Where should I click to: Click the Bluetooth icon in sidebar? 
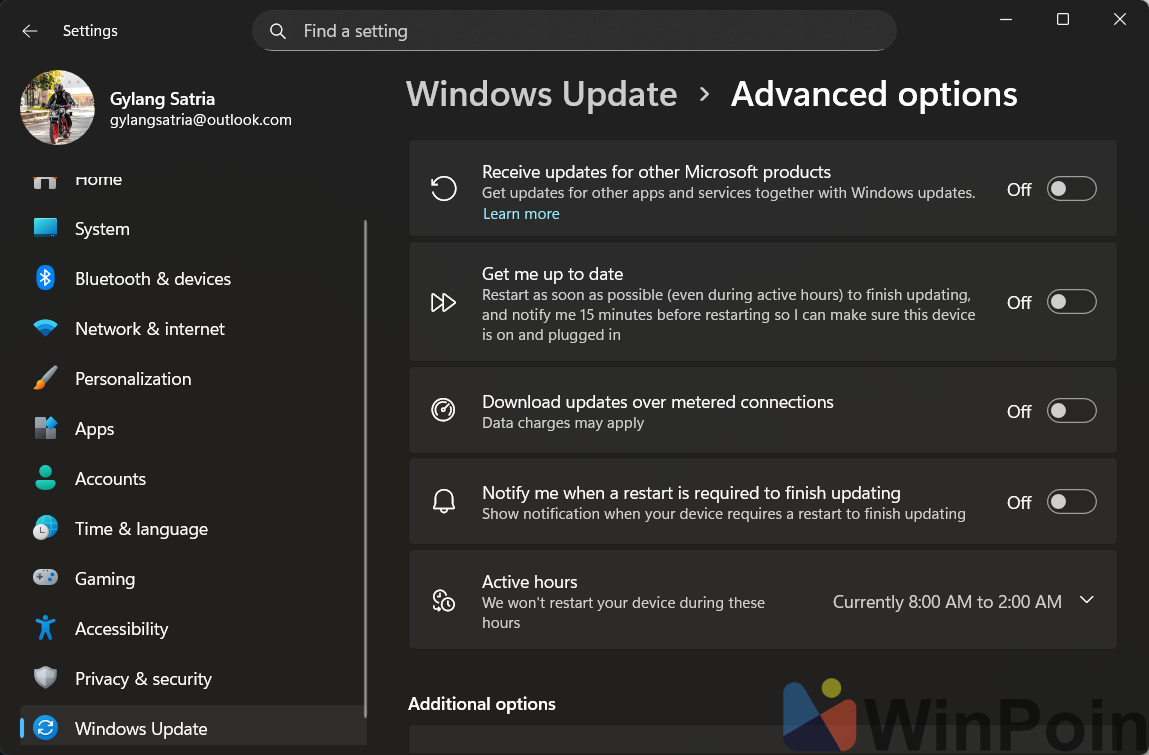click(45, 278)
